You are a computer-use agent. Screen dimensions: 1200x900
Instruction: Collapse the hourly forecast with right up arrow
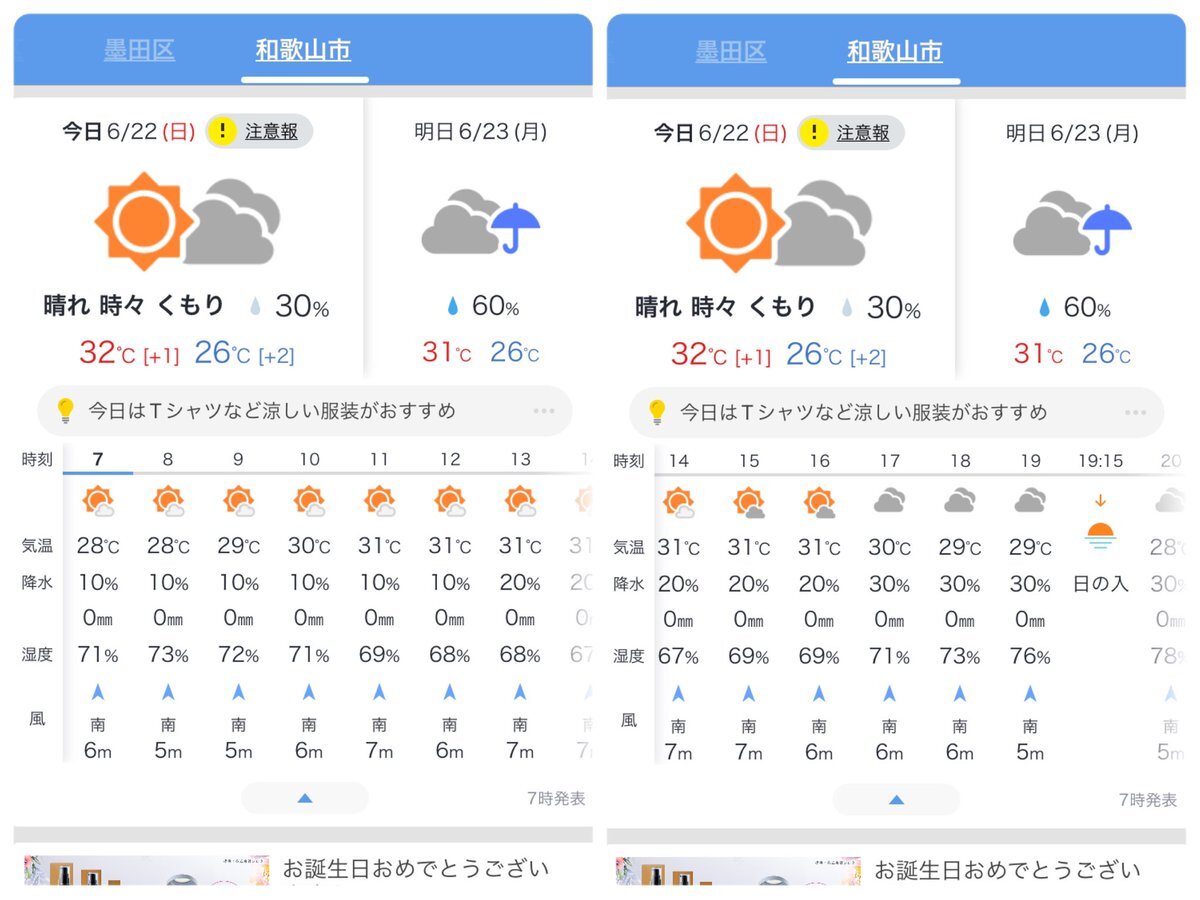tap(897, 800)
